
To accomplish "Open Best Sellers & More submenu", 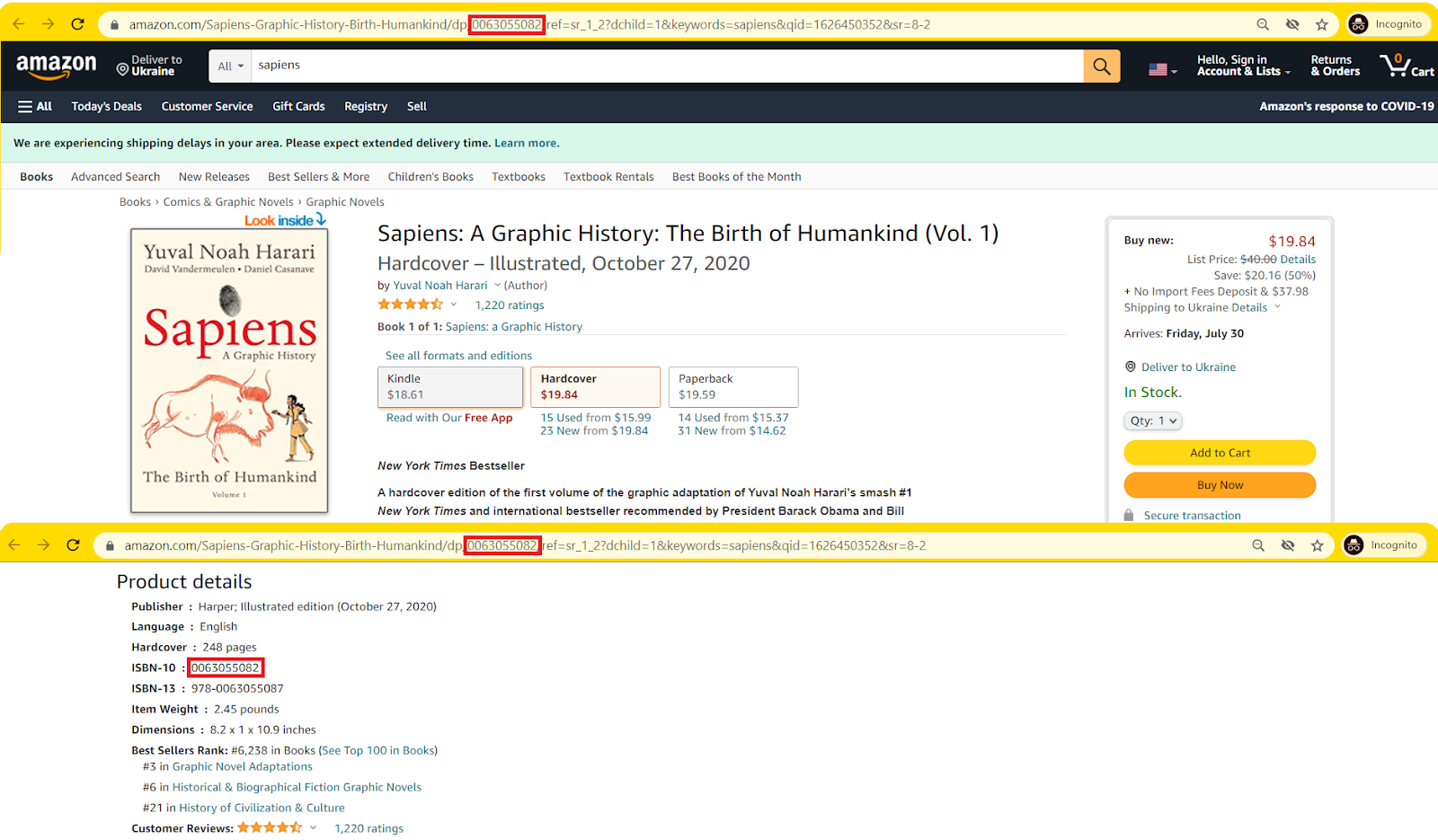I will [318, 177].
